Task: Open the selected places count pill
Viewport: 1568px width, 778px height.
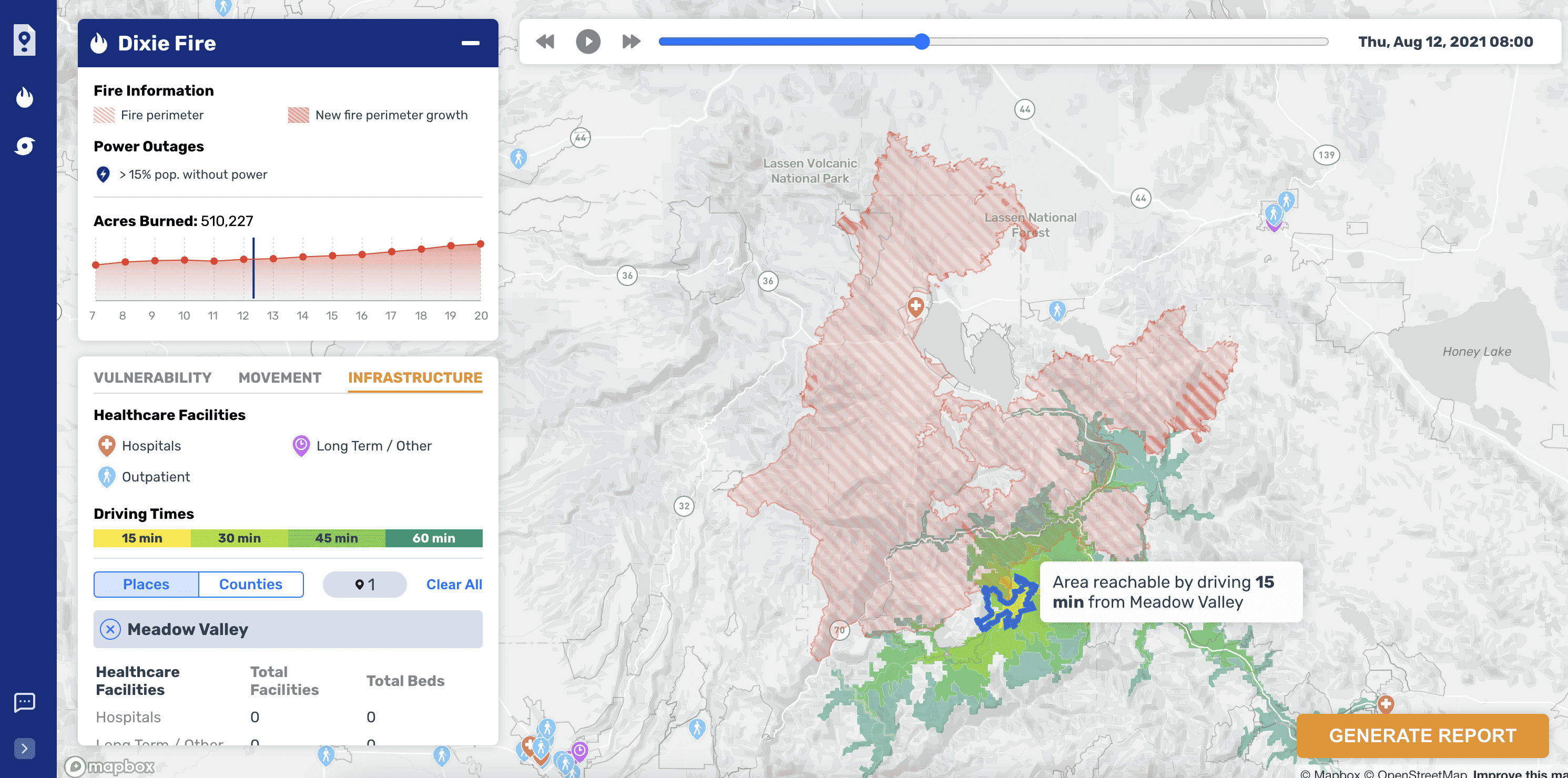Action: pos(364,585)
